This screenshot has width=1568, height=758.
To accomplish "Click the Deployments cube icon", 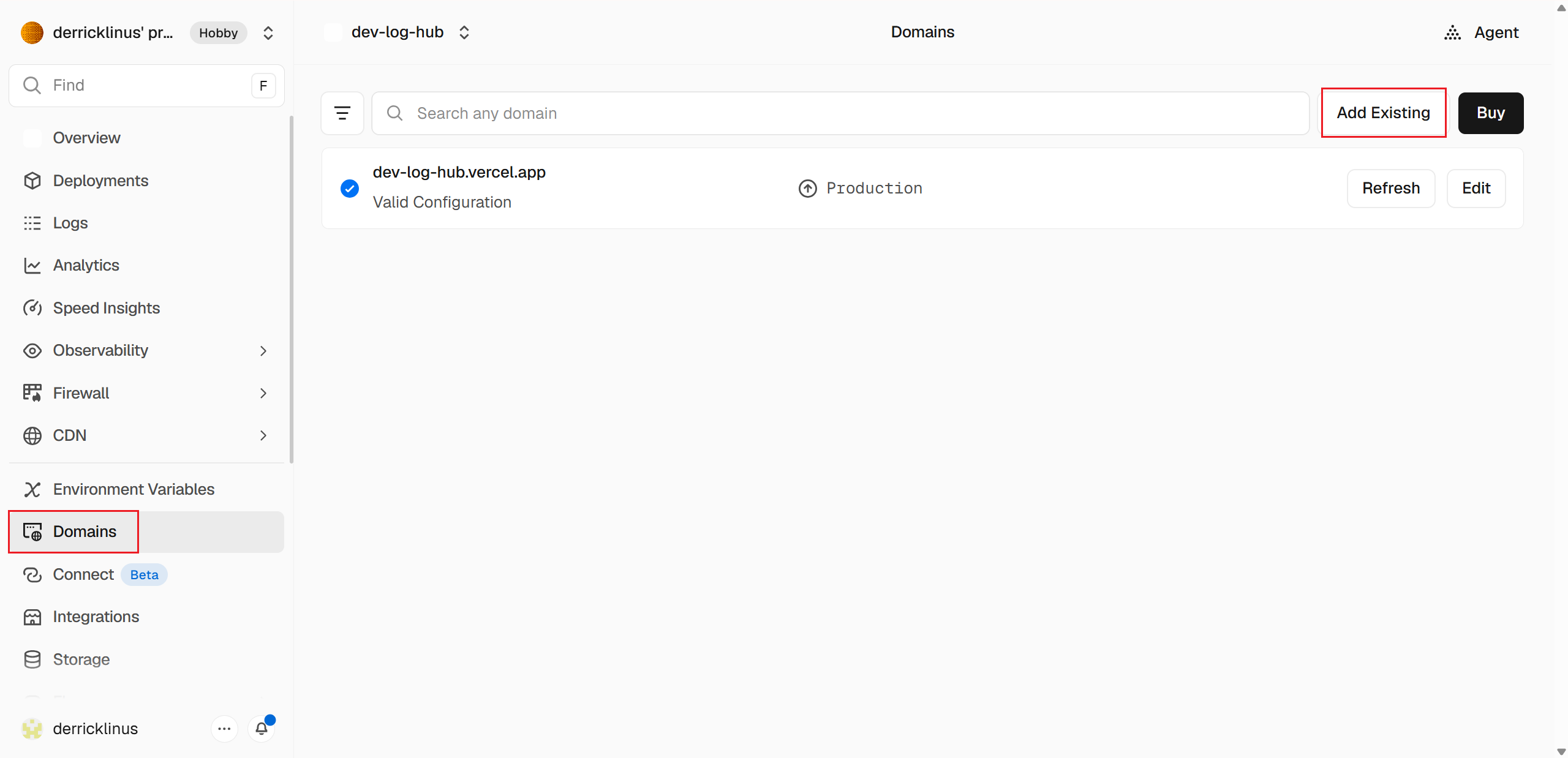I will pyautogui.click(x=32, y=181).
